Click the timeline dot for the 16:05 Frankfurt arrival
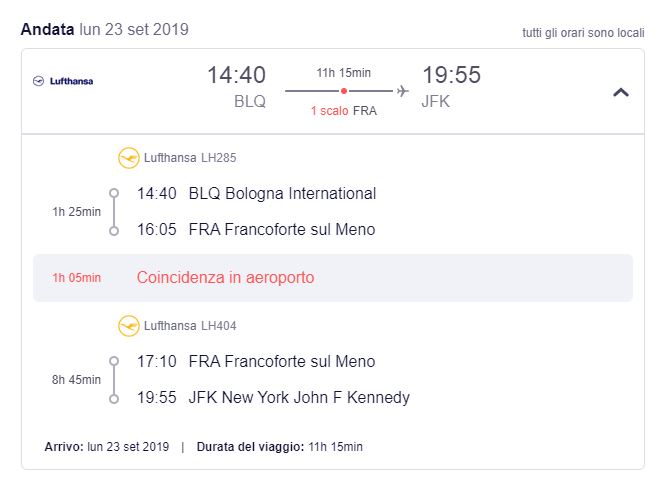 (114, 230)
